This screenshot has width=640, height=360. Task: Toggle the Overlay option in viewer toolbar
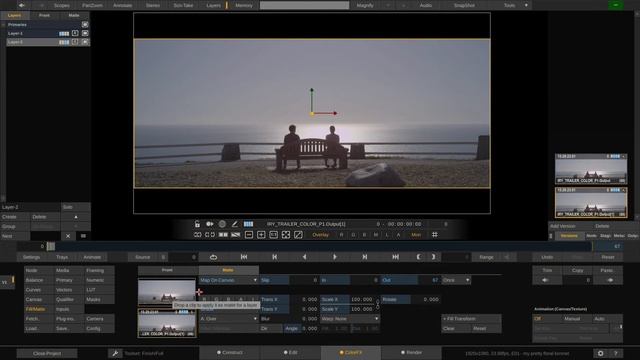pos(320,235)
